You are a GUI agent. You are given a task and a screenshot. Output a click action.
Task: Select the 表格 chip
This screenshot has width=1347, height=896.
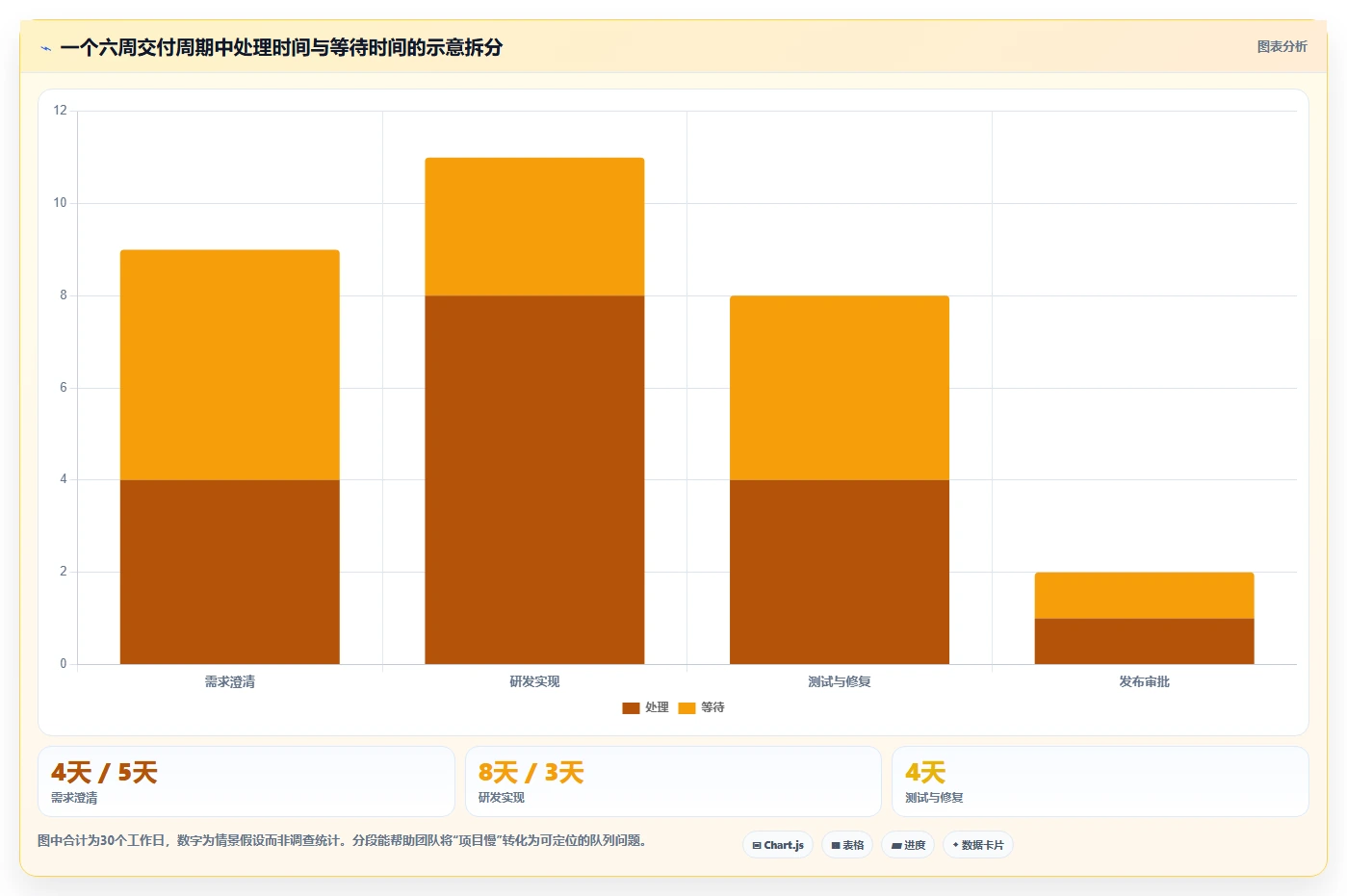click(847, 845)
